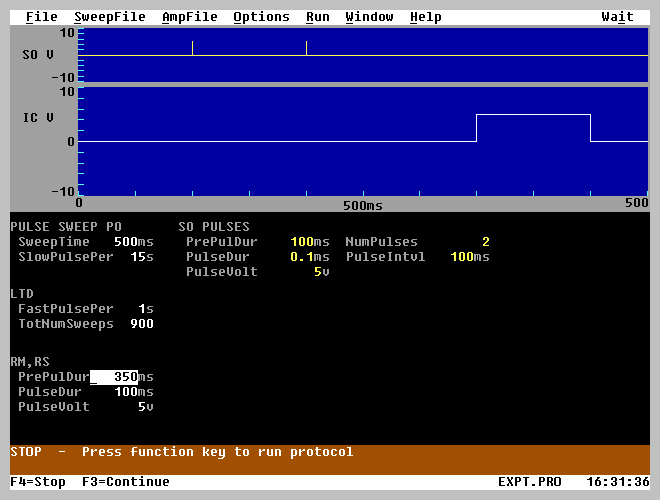The height and width of the screenshot is (500, 660).
Task: Select the PulseIntvl 100ms value field
Action: (466, 257)
